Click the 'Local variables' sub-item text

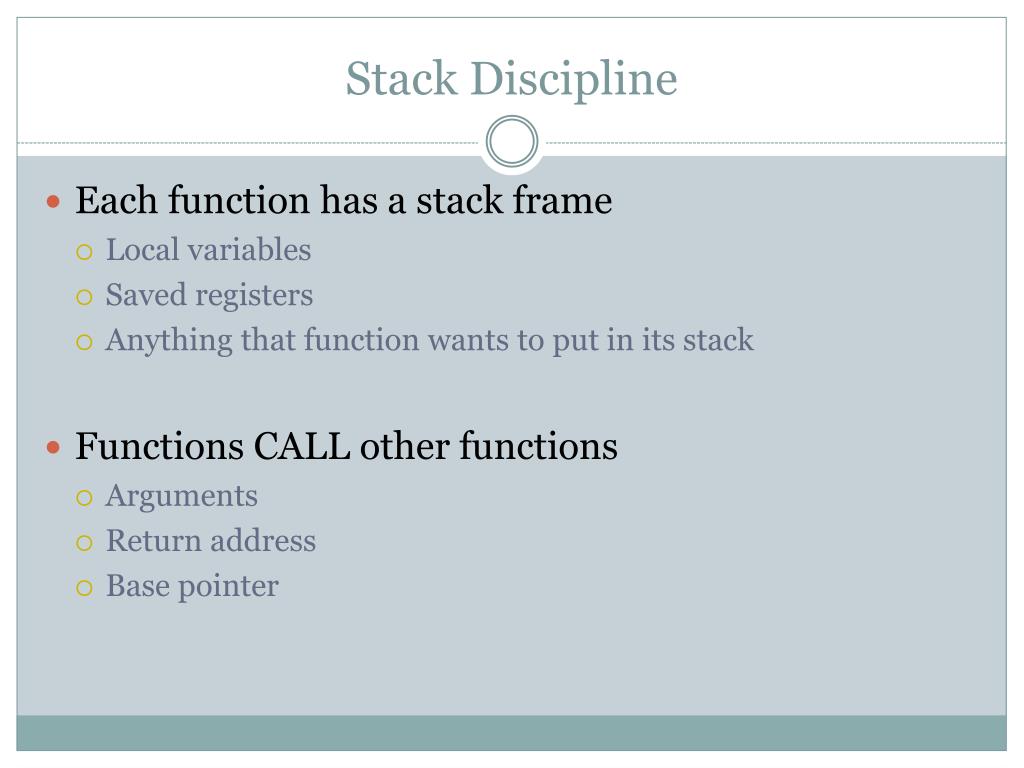coord(208,250)
